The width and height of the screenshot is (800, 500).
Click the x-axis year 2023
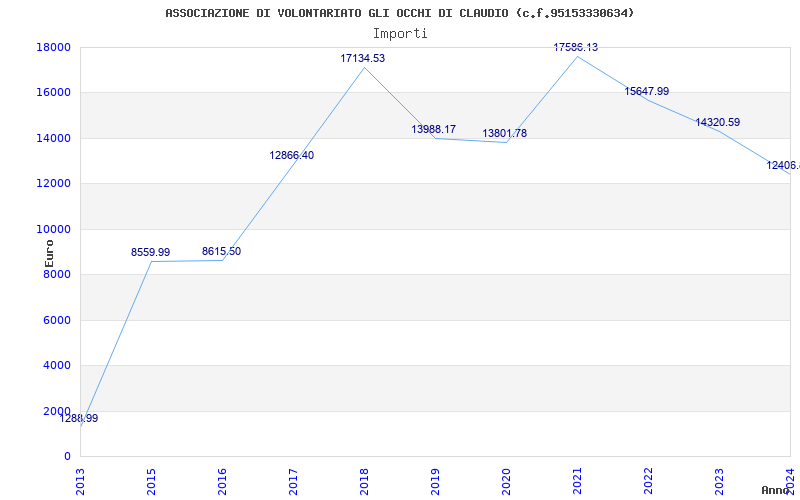click(x=719, y=481)
